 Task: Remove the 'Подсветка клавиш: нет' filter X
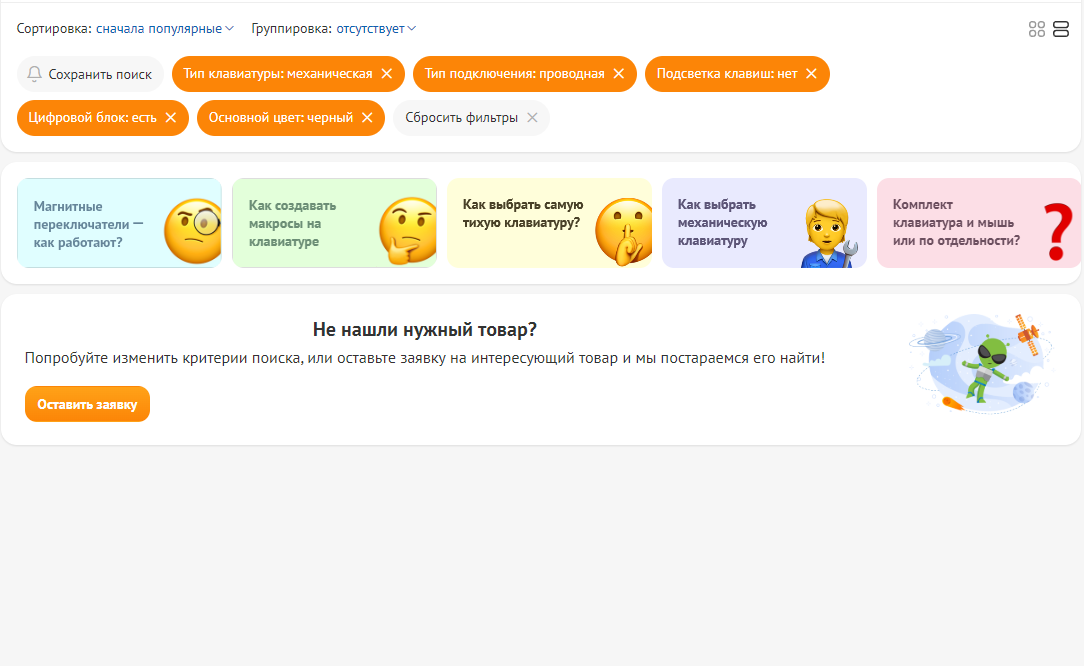[x=812, y=74]
